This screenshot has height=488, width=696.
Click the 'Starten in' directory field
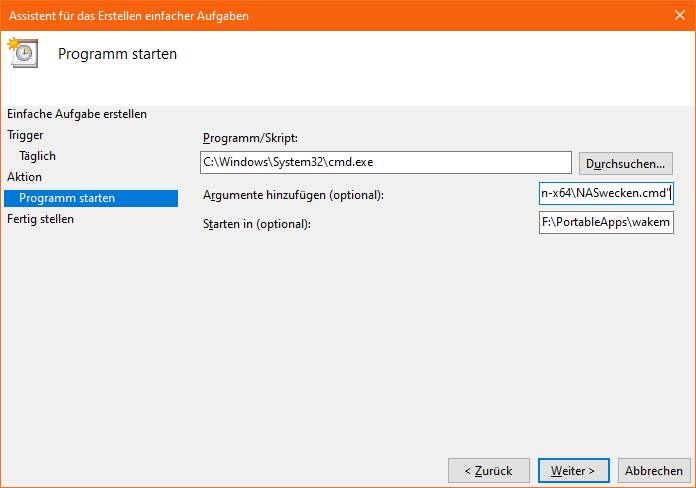(x=606, y=222)
